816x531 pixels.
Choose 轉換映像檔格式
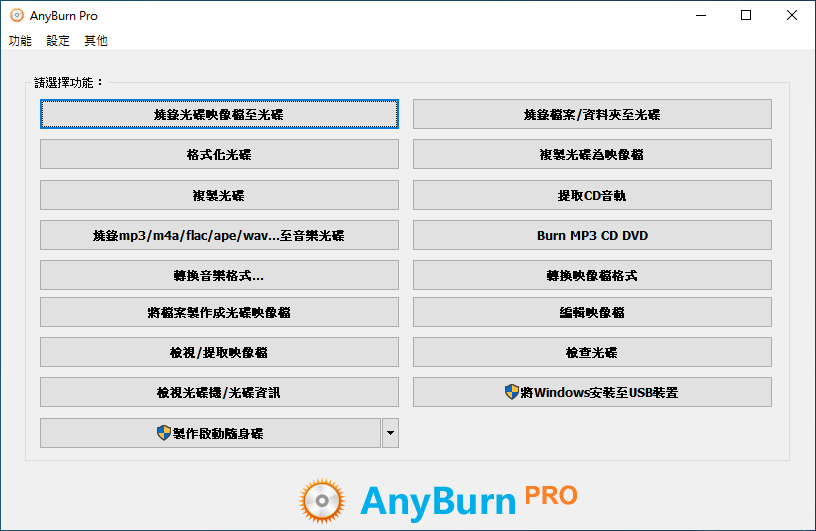592,275
